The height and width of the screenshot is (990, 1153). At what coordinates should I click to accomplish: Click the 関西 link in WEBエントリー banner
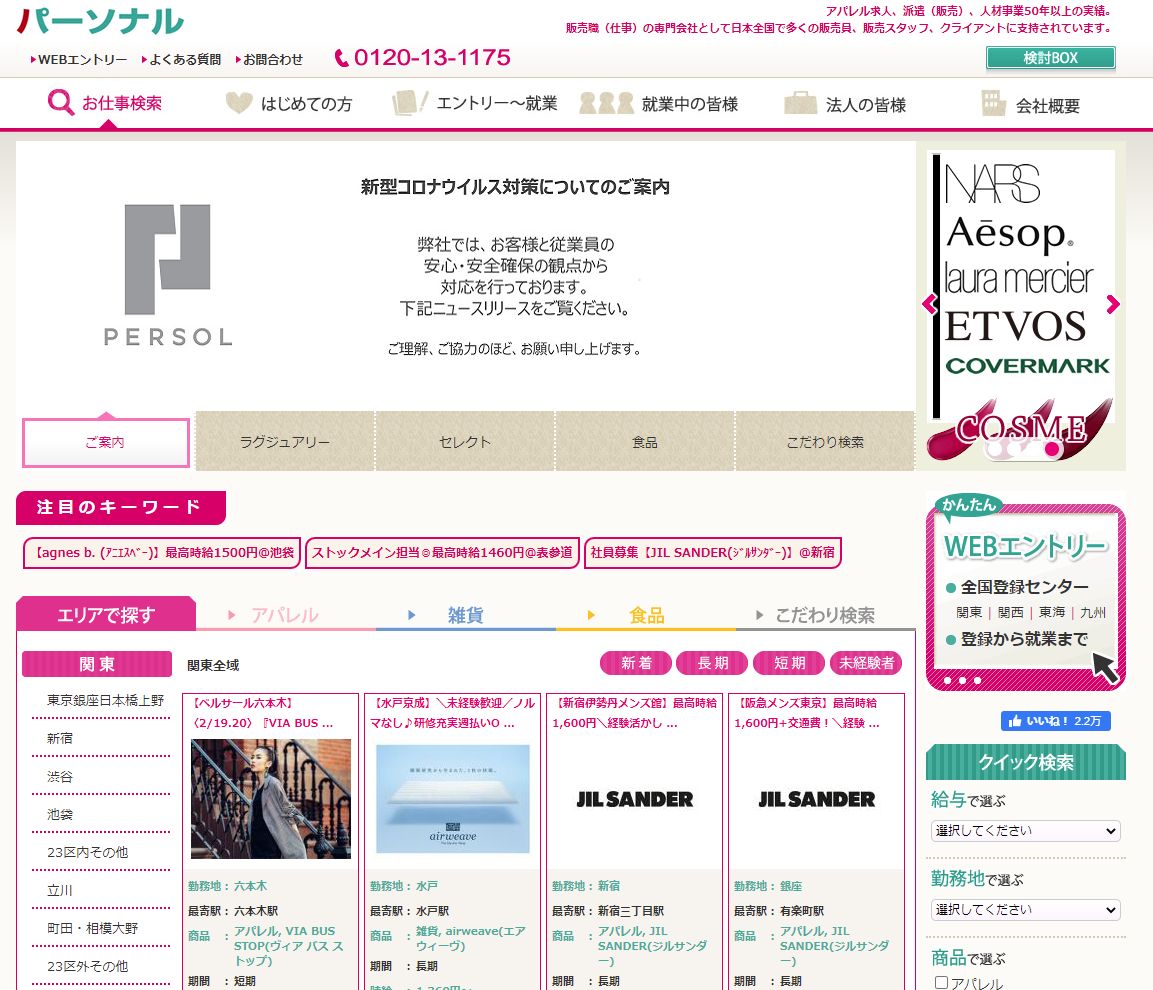[1010, 612]
